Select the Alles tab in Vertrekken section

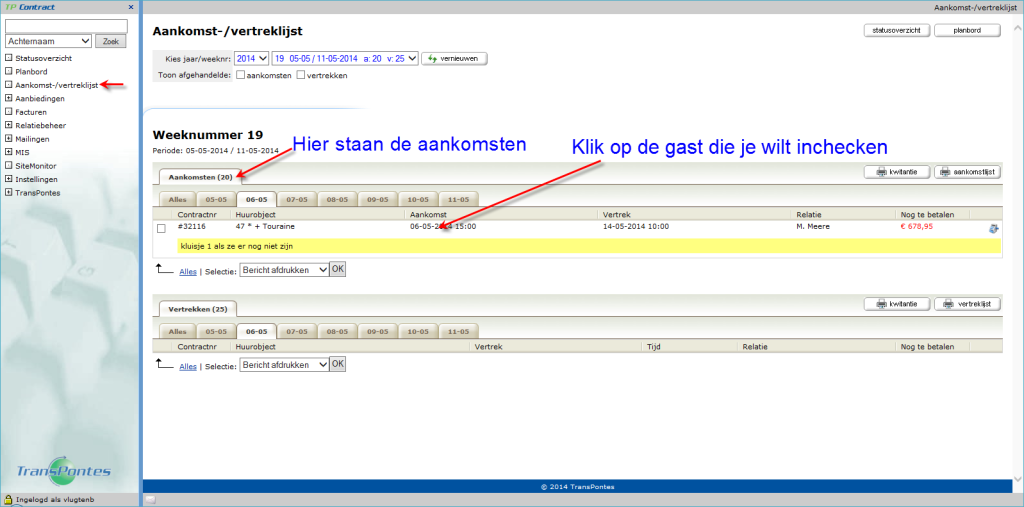pyautogui.click(x=177, y=331)
